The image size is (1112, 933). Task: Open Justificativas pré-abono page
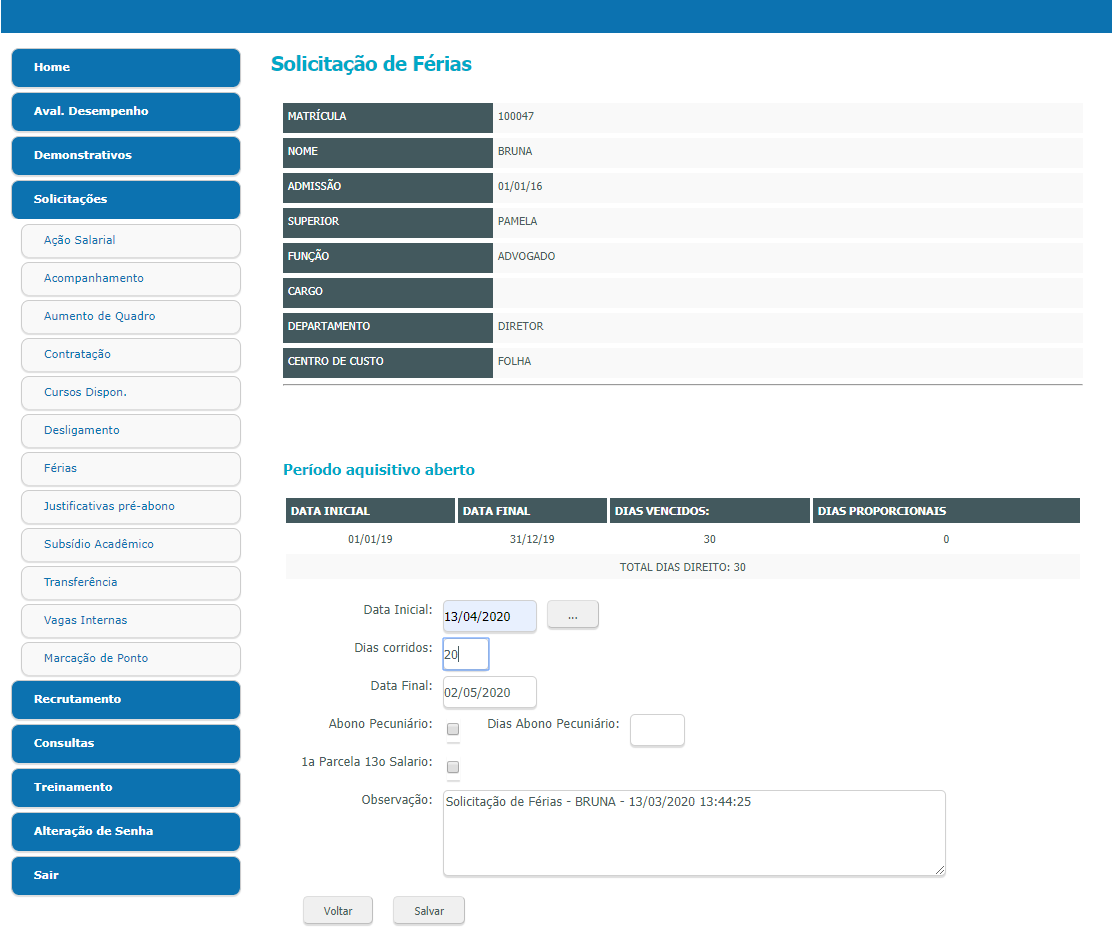tap(130, 506)
